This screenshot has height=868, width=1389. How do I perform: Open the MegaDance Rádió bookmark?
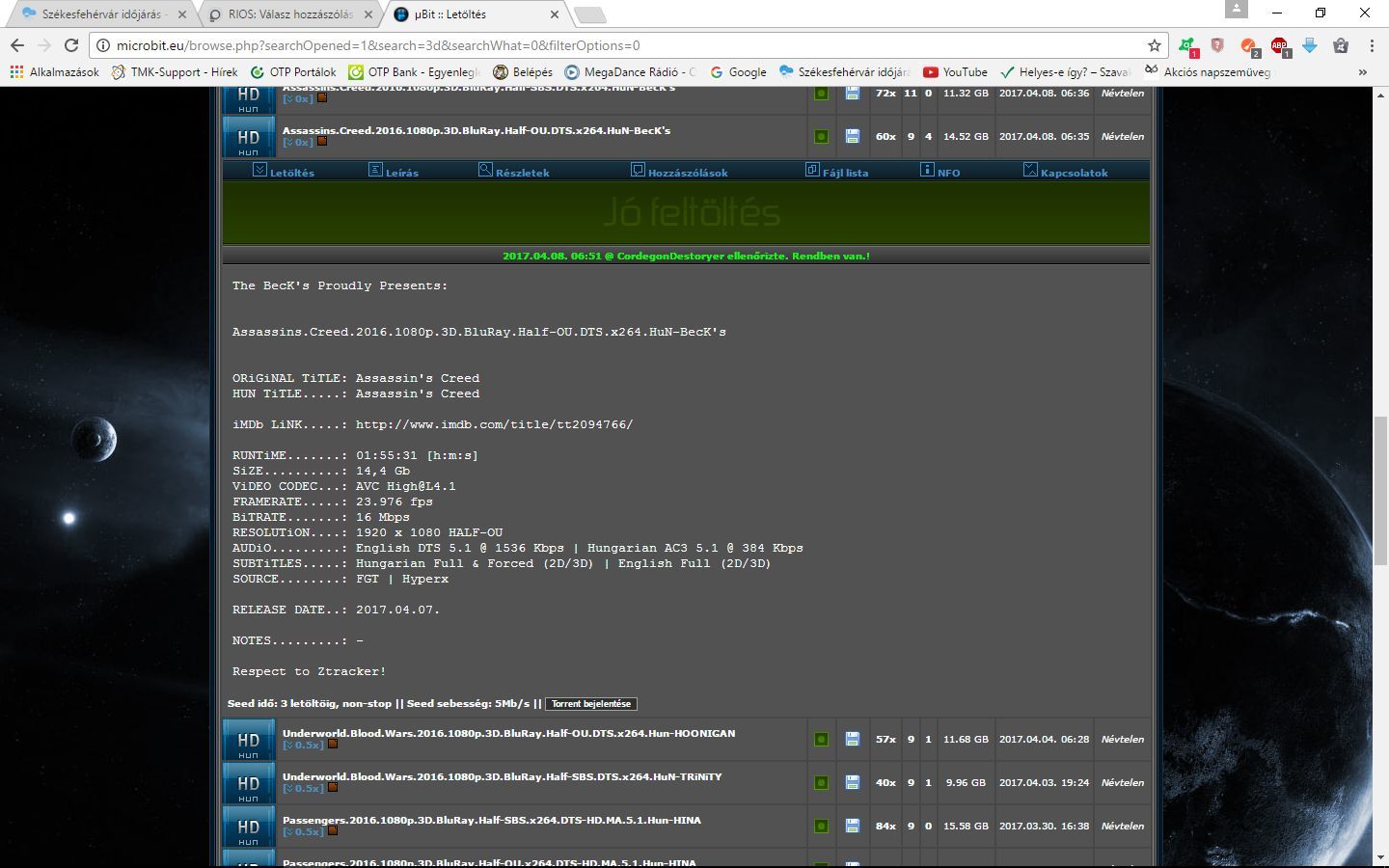pyautogui.click(x=630, y=71)
